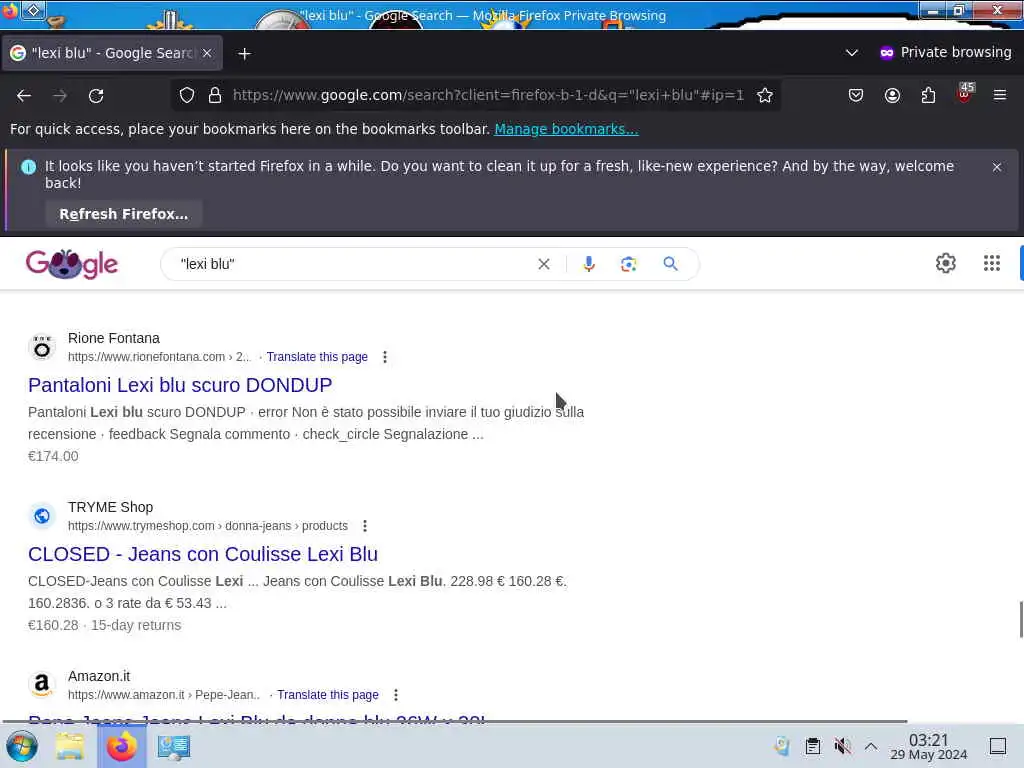The height and width of the screenshot is (768, 1024).
Task: Go back to the previous page
Action: tap(24, 95)
